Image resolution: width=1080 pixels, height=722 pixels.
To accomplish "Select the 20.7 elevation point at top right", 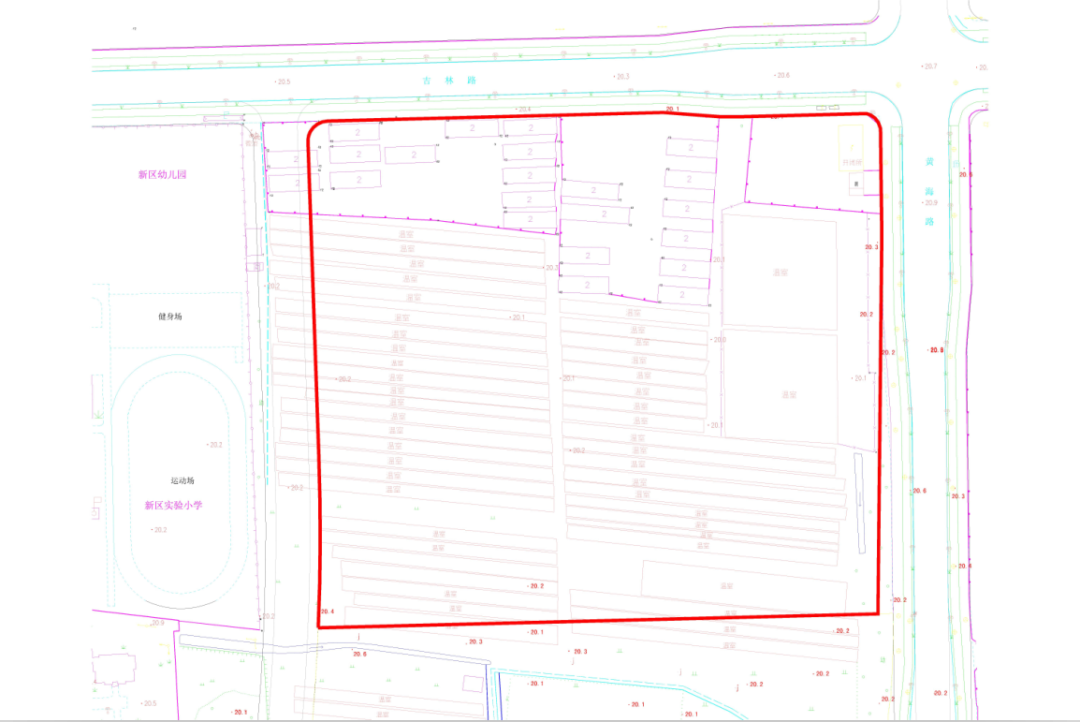I will (929, 66).
